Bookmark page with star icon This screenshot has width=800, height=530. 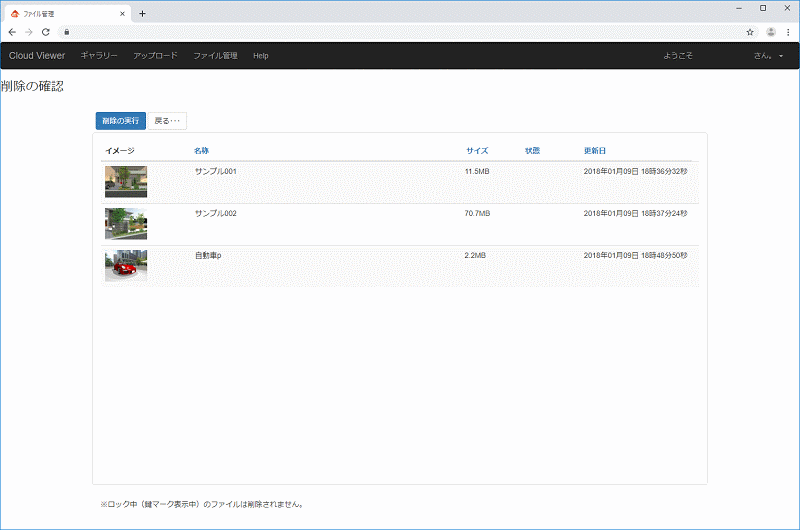point(750,32)
